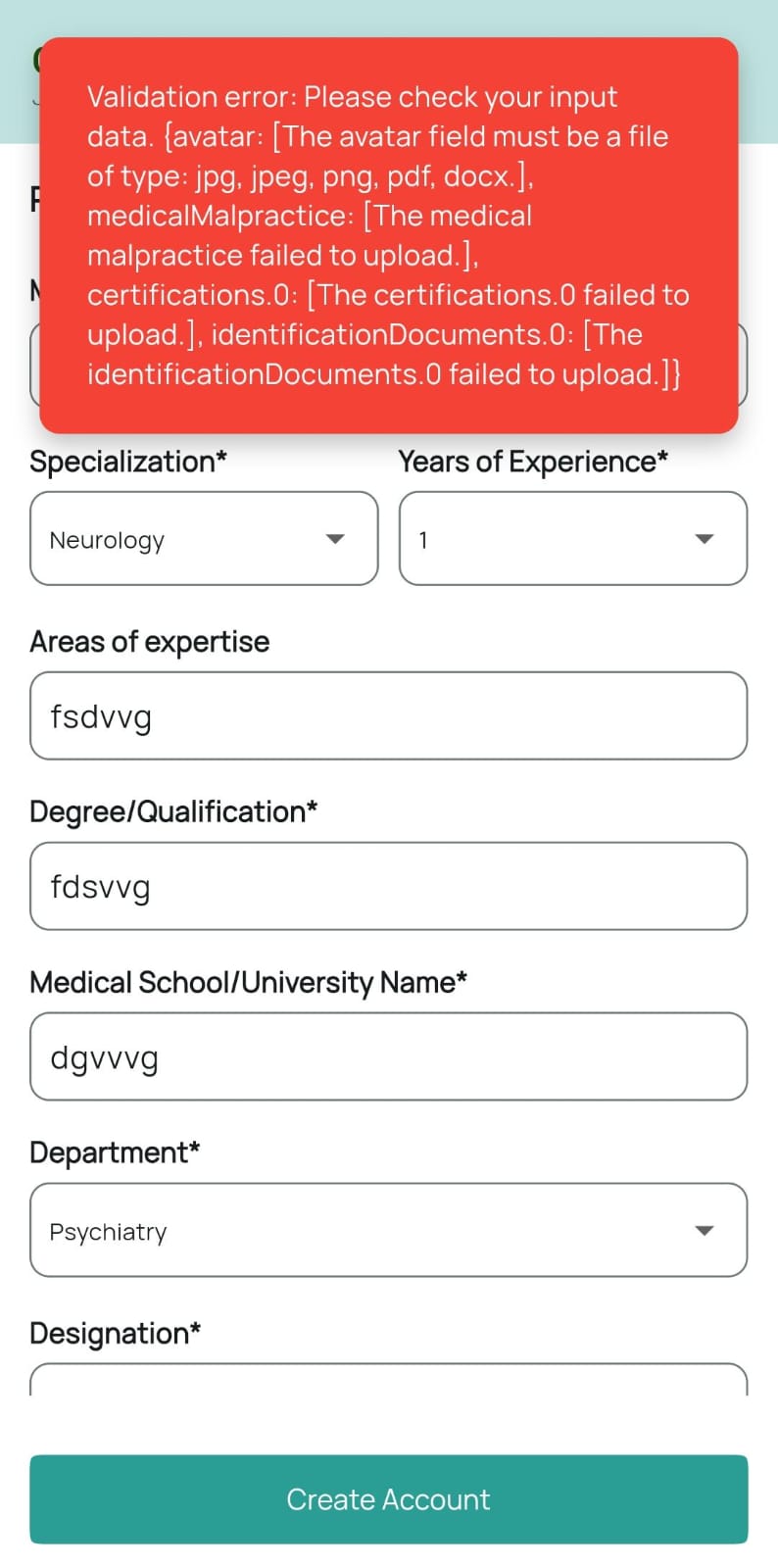Tap the Medical School/University Name label

(x=248, y=982)
